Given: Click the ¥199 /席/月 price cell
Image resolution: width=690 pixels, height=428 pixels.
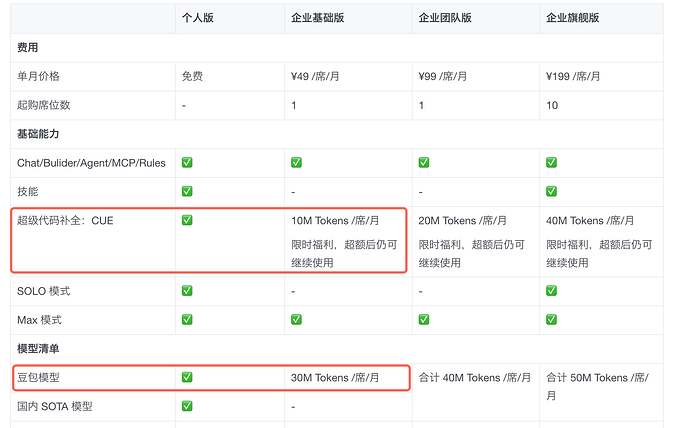Looking at the screenshot, I should [573, 76].
